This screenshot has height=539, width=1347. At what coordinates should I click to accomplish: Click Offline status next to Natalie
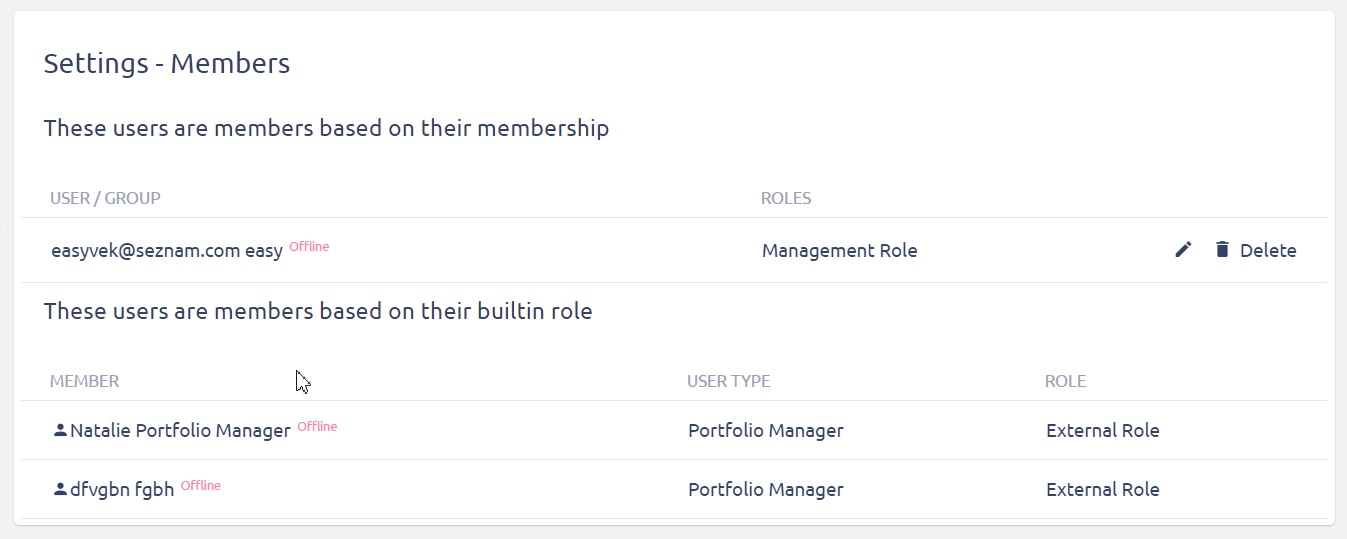[317, 426]
